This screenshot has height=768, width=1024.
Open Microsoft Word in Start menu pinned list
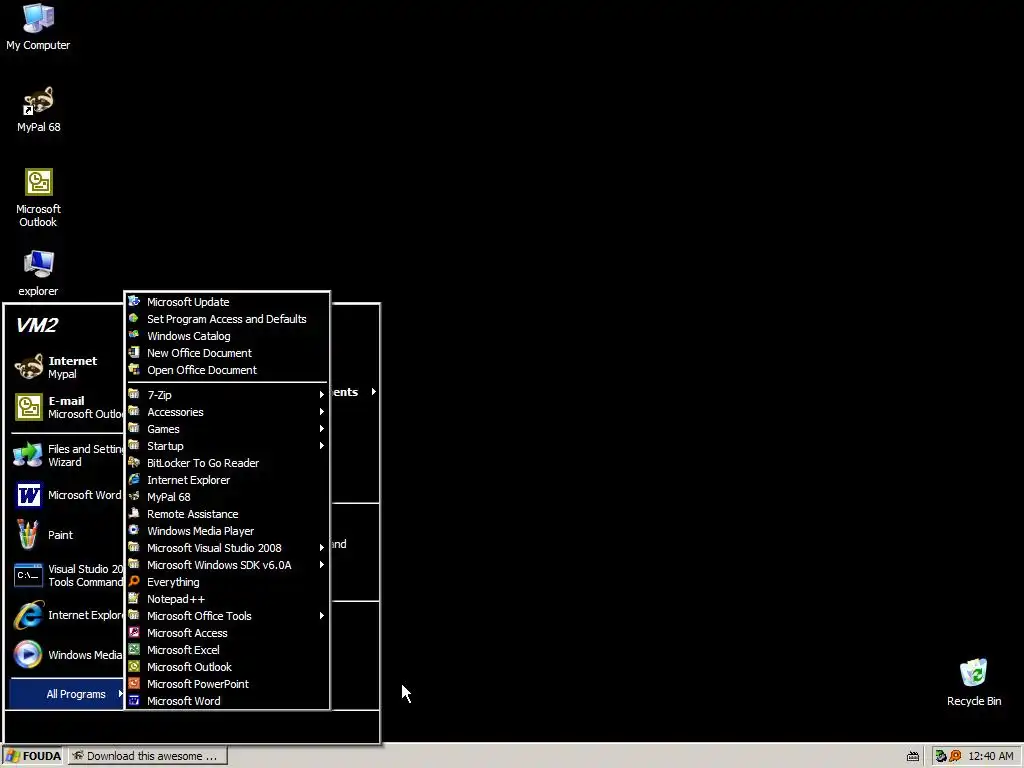click(67, 495)
